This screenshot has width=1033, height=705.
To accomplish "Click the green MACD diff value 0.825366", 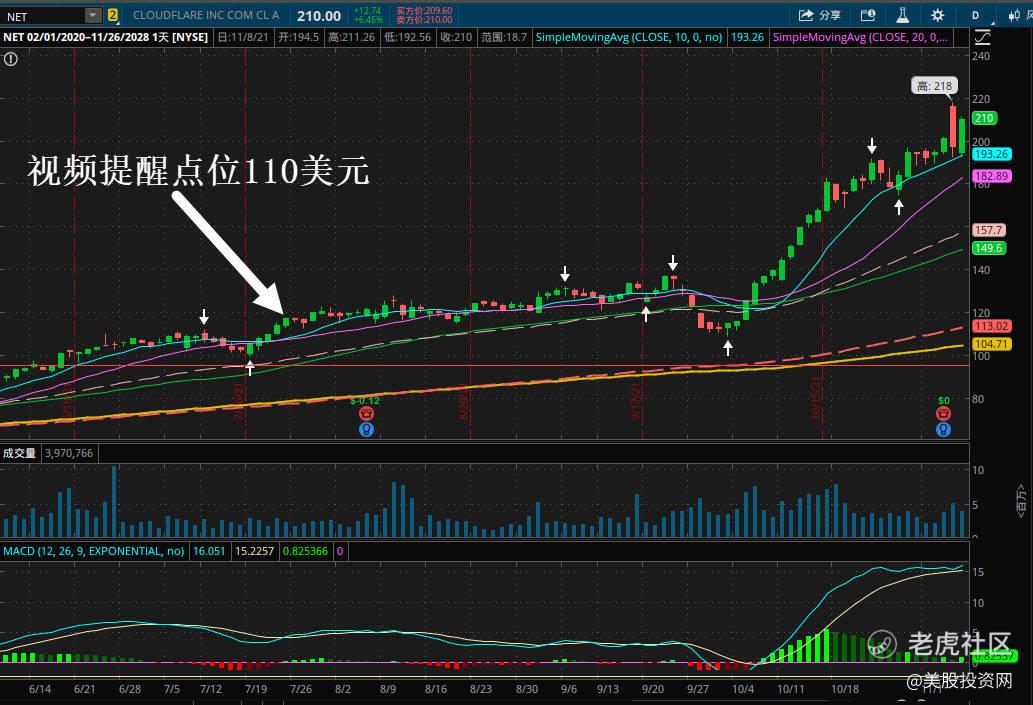I will pyautogui.click(x=305, y=551).
